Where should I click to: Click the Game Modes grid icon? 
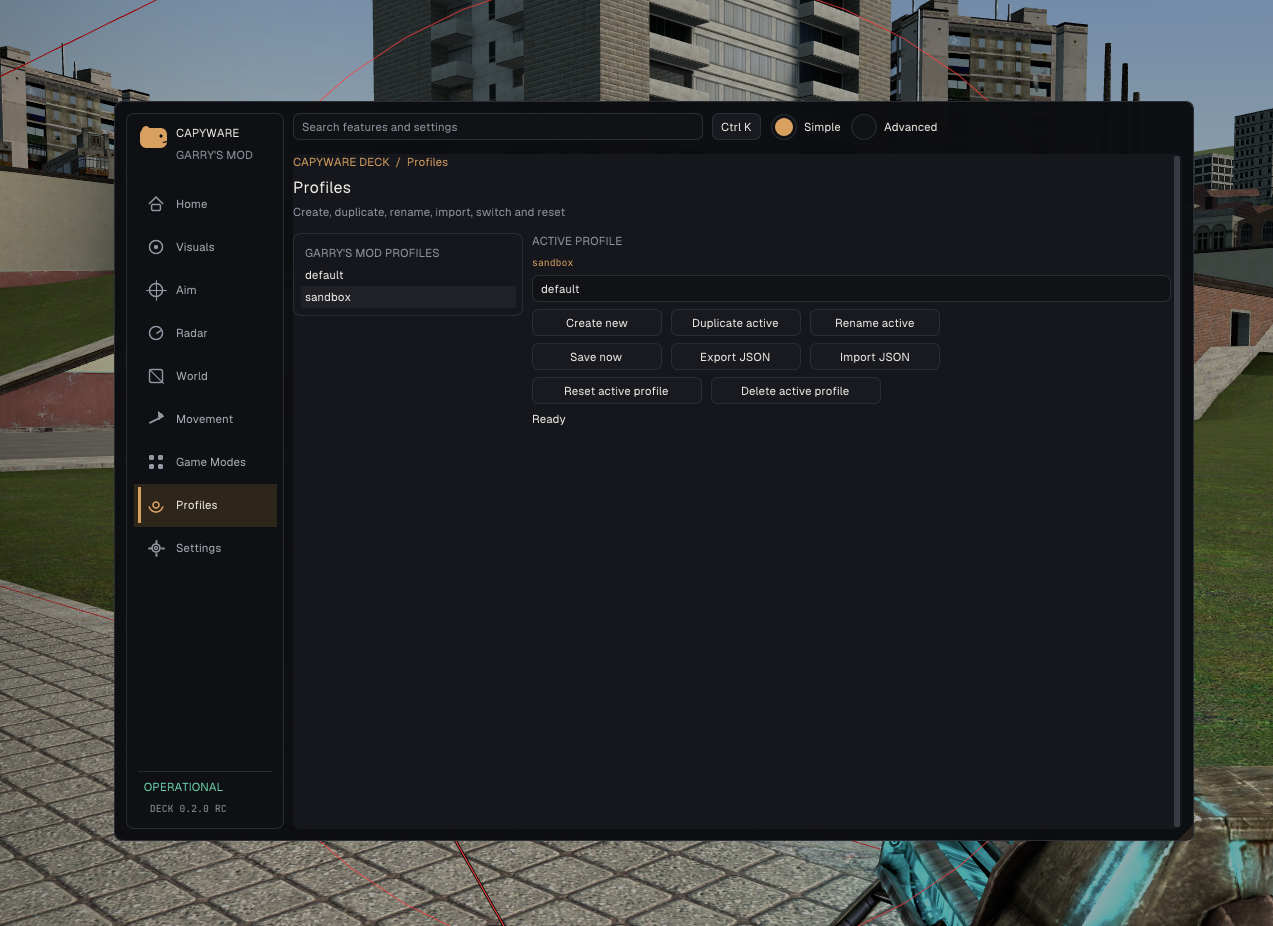click(156, 462)
